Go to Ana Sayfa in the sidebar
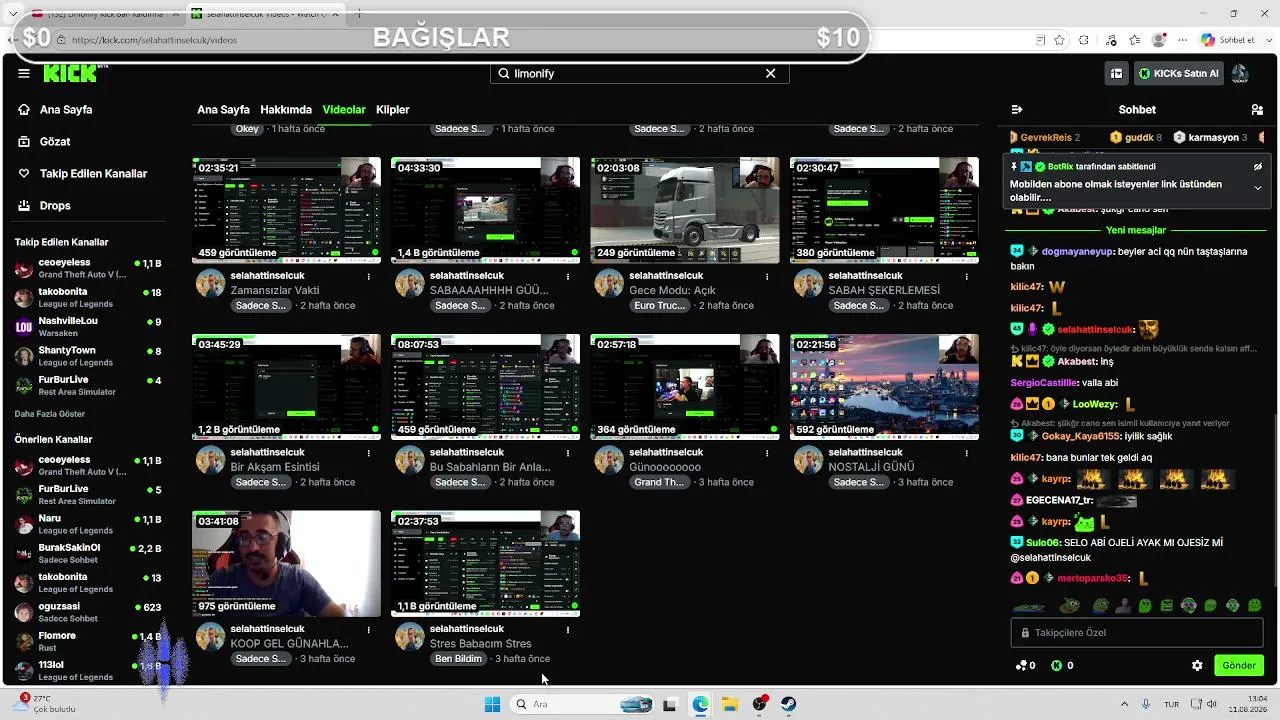This screenshot has width=1280, height=720. click(x=66, y=109)
